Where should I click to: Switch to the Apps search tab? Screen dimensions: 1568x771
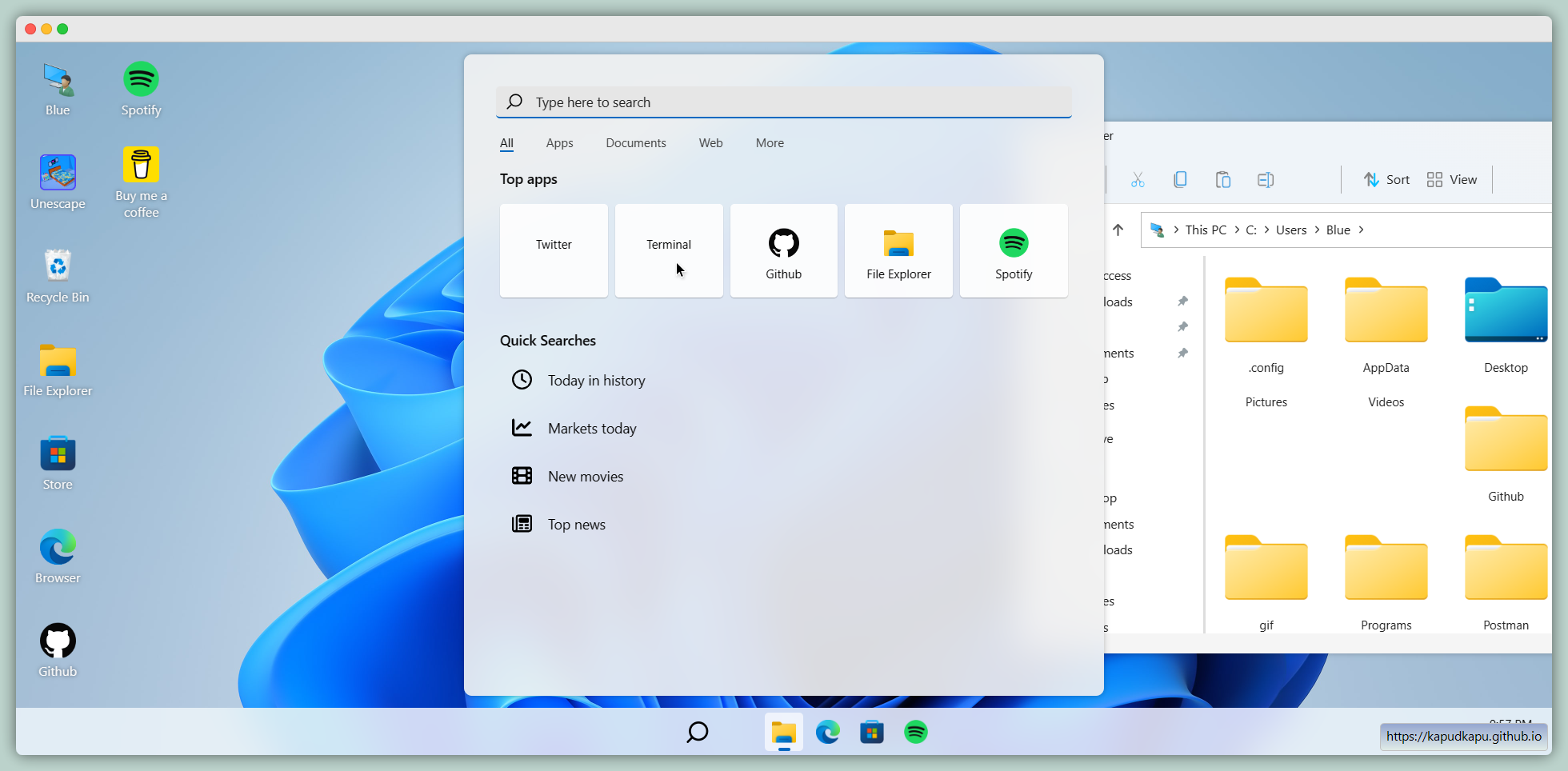[x=559, y=143]
